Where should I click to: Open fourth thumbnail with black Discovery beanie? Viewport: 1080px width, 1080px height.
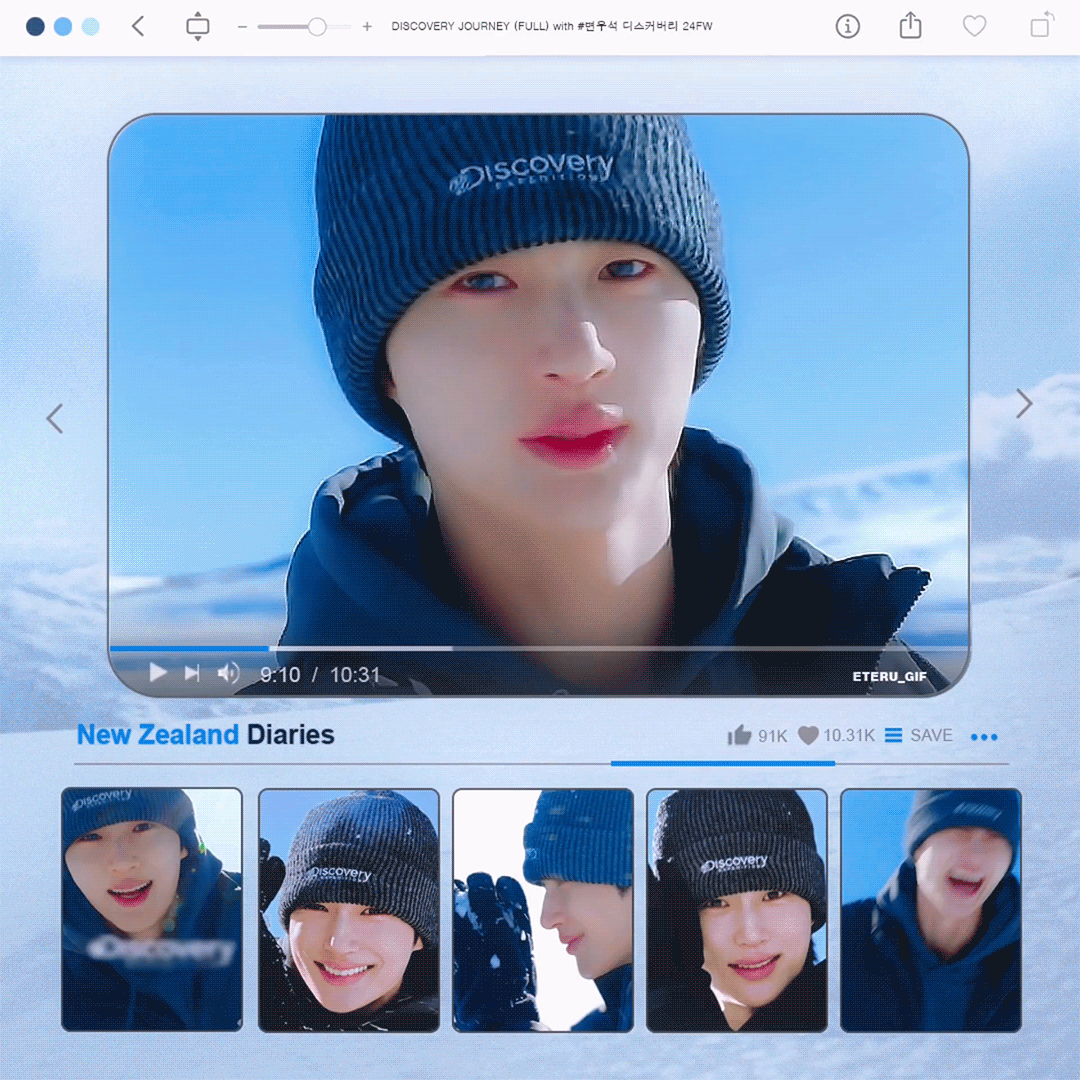[737, 910]
